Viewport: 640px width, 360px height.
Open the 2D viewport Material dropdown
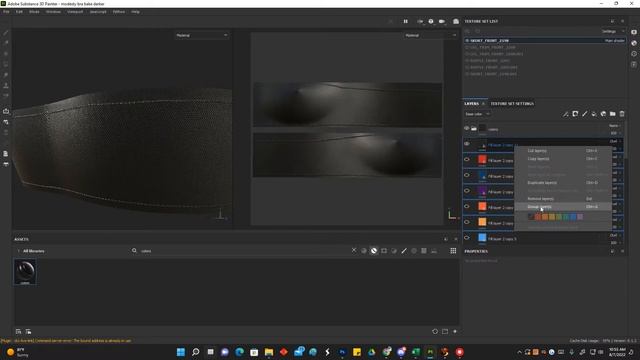tap(431, 36)
